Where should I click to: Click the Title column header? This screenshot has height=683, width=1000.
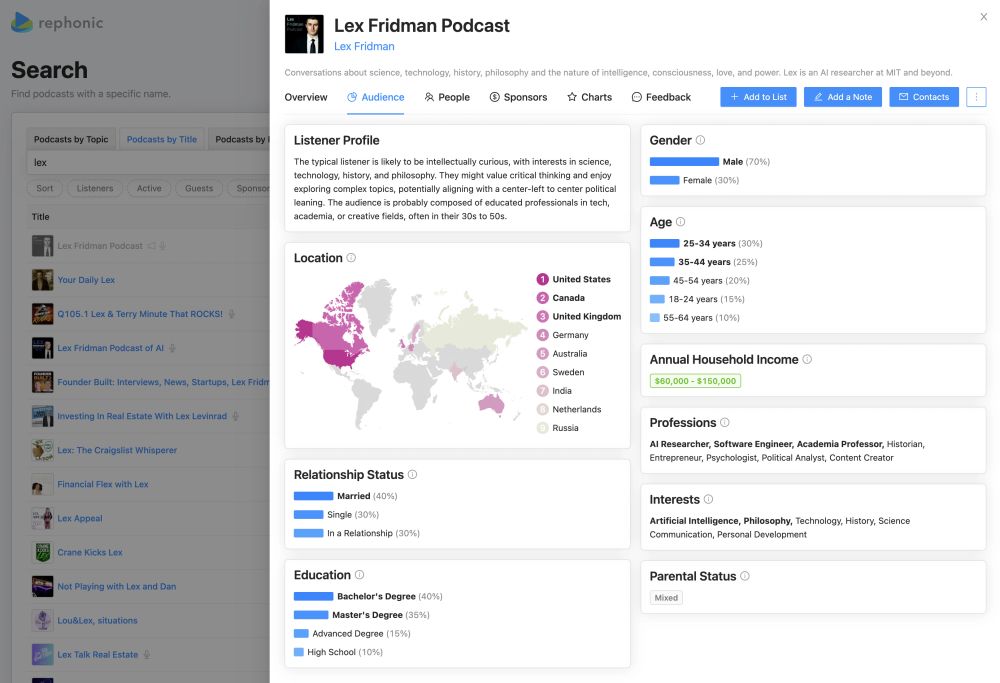[x=40, y=217]
